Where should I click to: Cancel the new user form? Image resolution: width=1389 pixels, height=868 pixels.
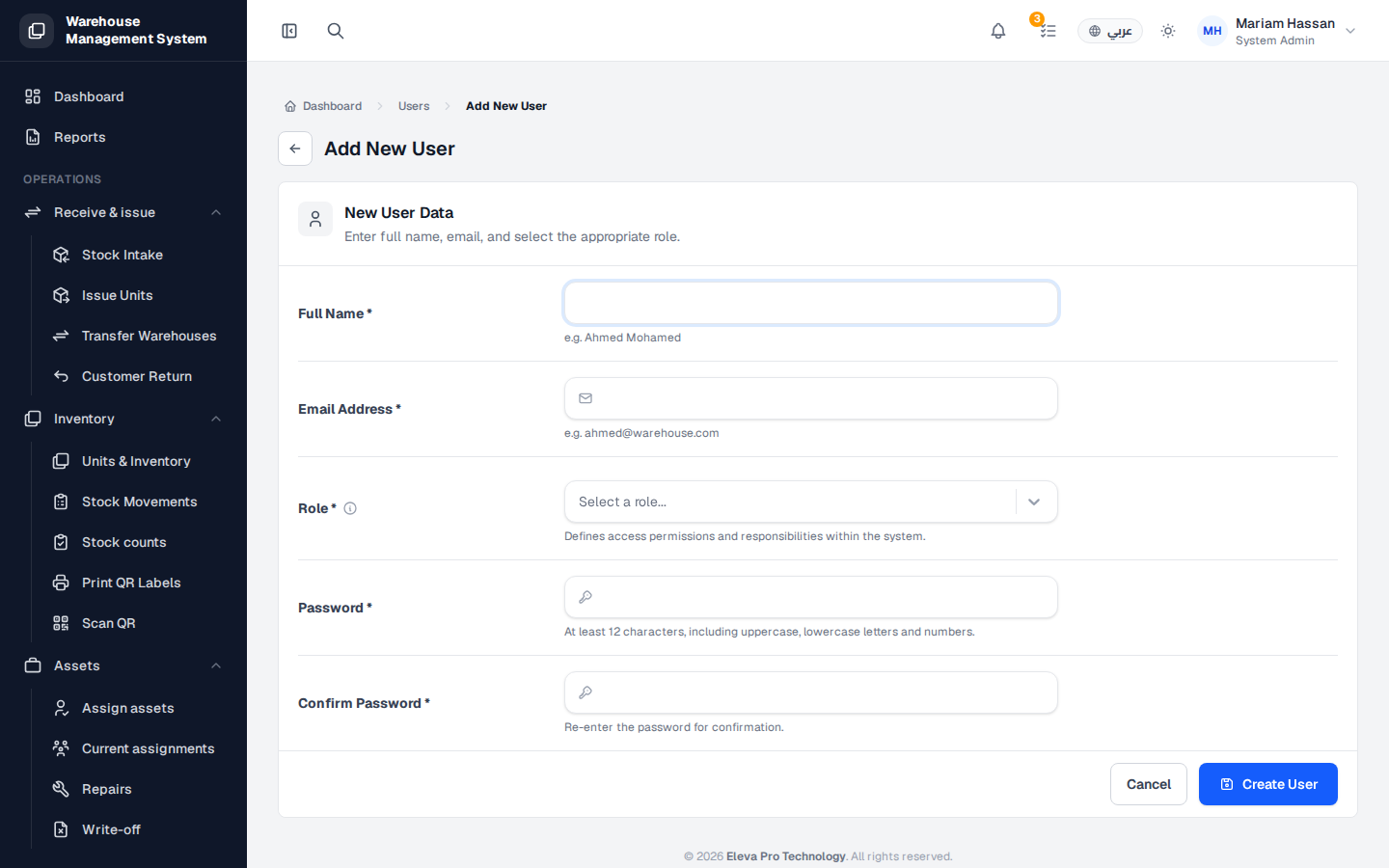point(1149,784)
